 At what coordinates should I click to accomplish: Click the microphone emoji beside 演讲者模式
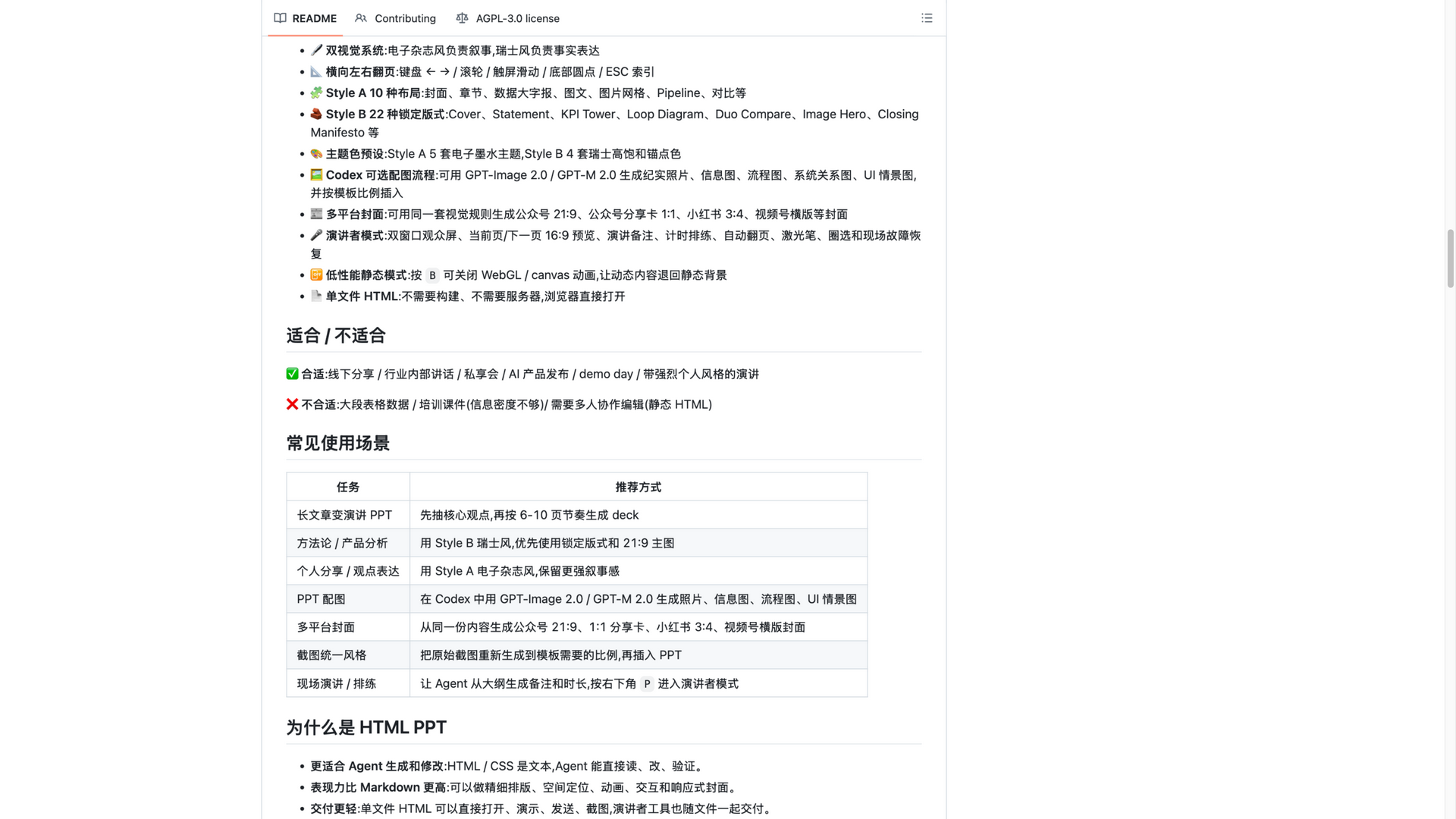[316, 235]
